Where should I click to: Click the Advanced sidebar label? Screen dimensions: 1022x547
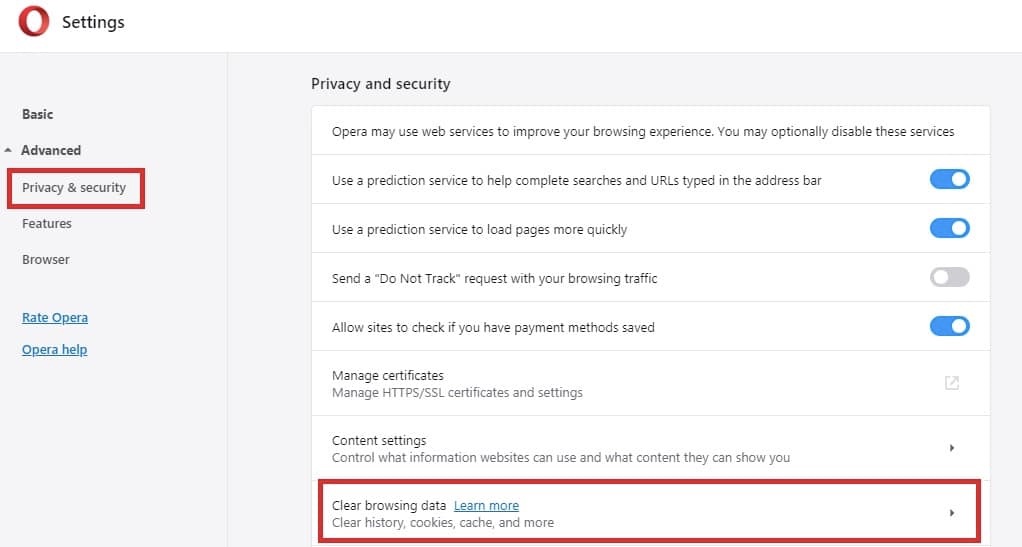(x=51, y=150)
